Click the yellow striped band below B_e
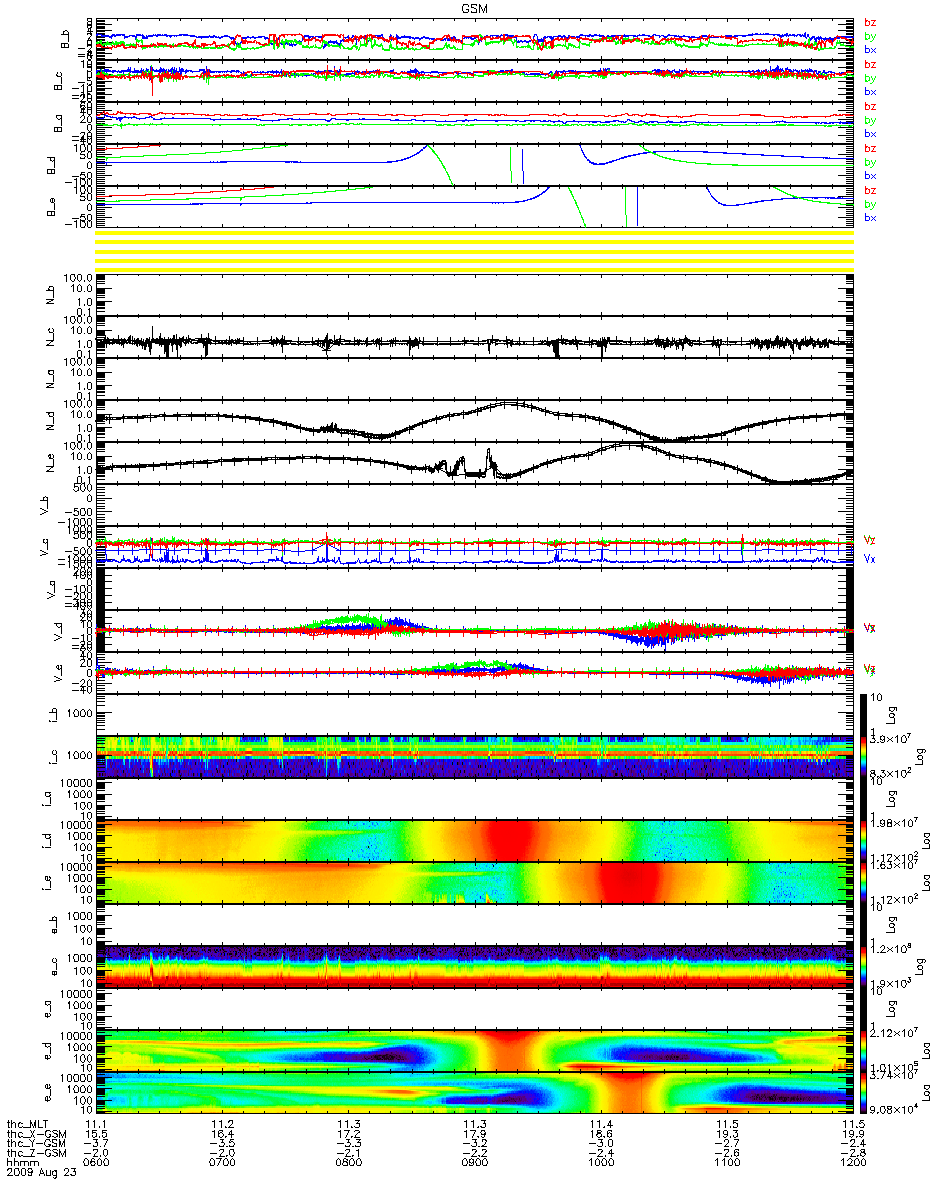 pos(475,250)
